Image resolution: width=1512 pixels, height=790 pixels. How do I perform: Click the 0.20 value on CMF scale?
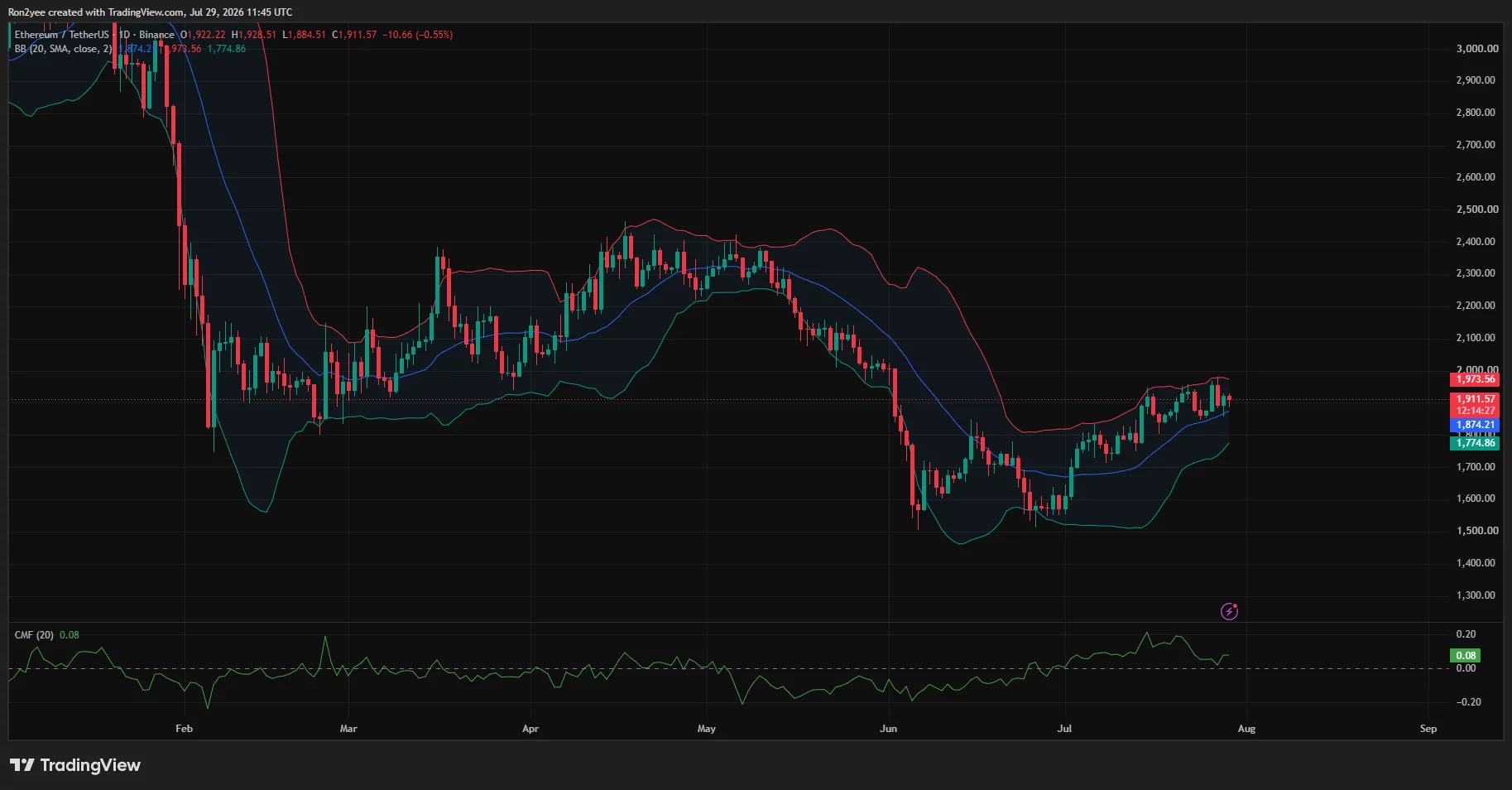pos(1466,634)
